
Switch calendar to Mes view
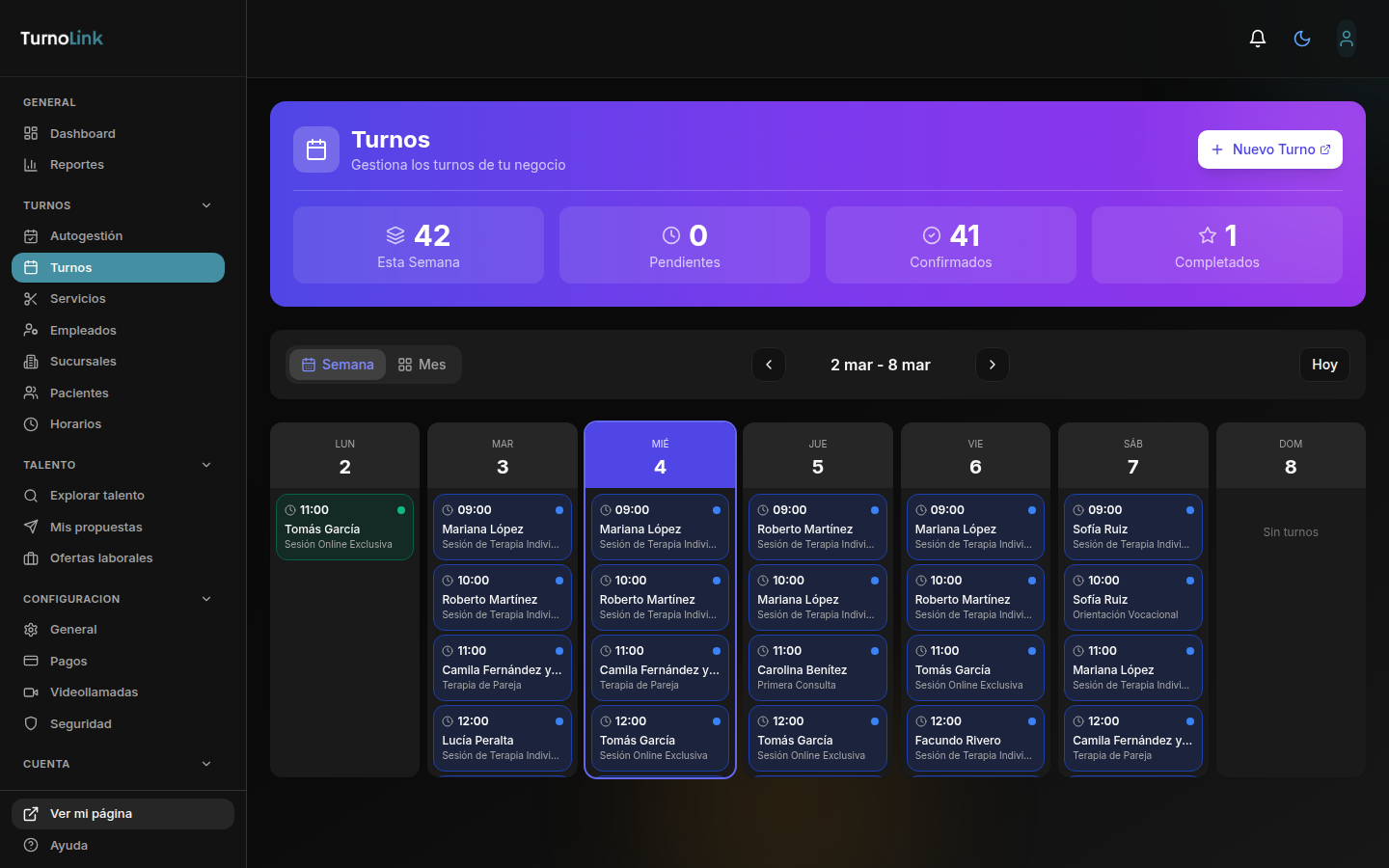click(x=422, y=365)
